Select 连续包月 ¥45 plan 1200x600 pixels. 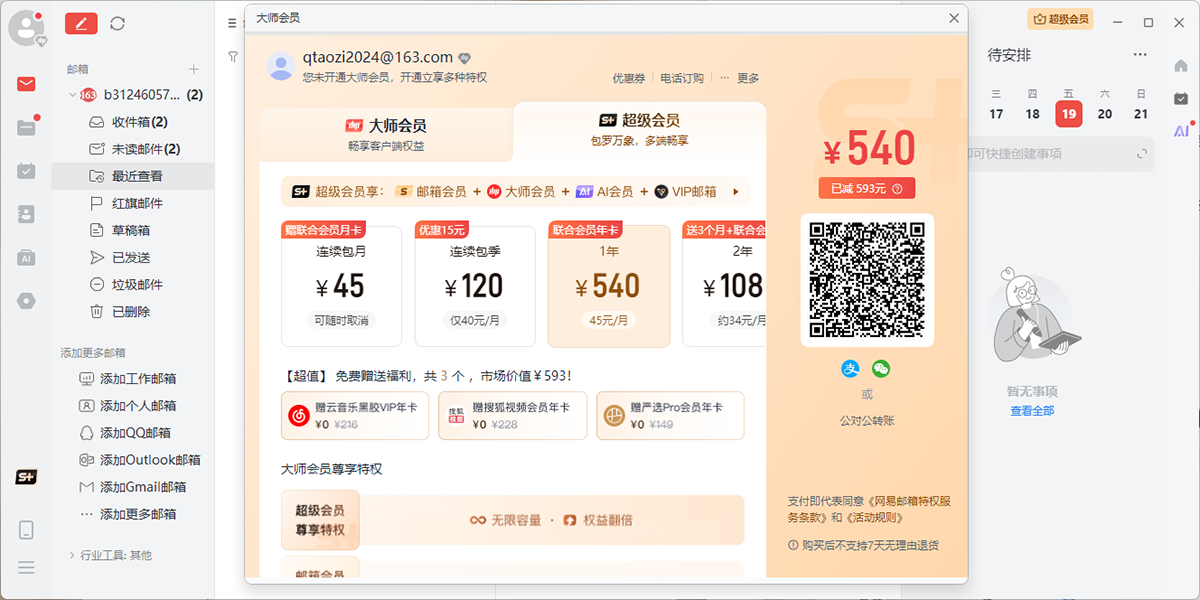click(340, 285)
